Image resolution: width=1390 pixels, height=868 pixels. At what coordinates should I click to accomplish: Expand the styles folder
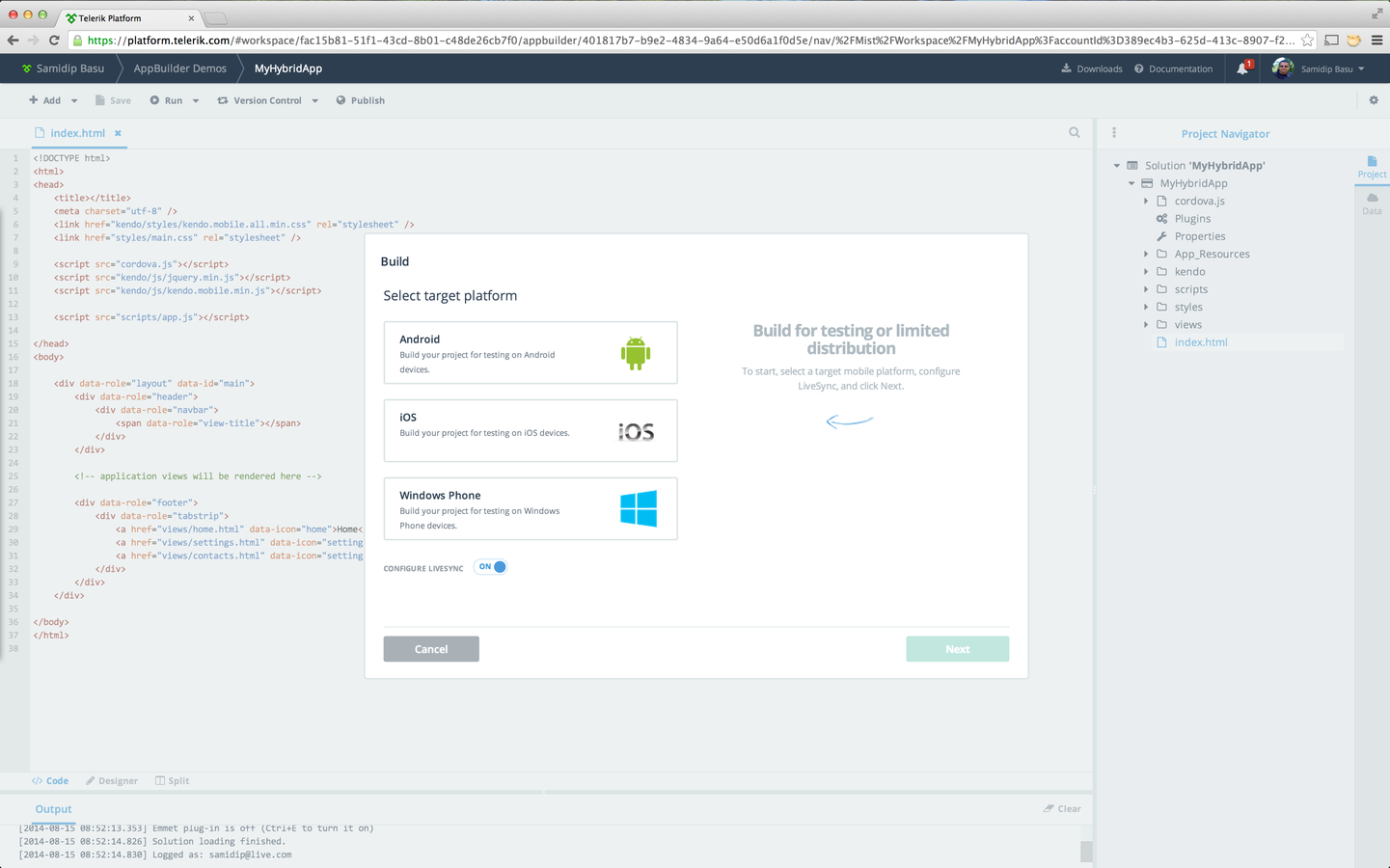point(1146,307)
